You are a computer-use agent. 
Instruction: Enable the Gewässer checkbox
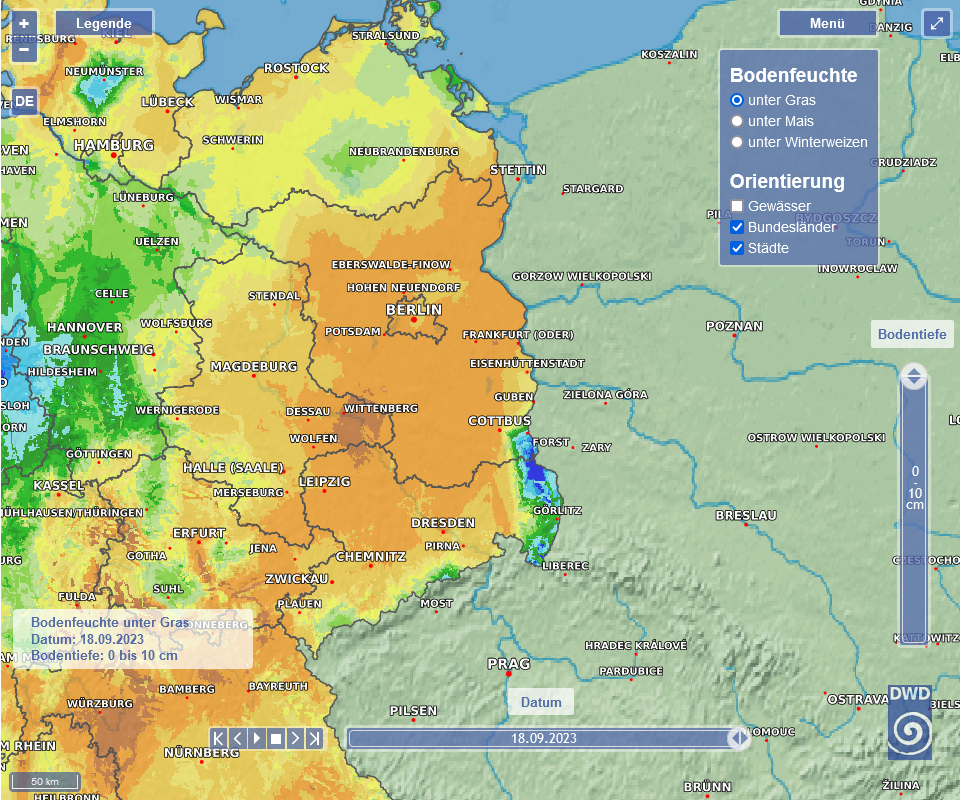click(737, 206)
